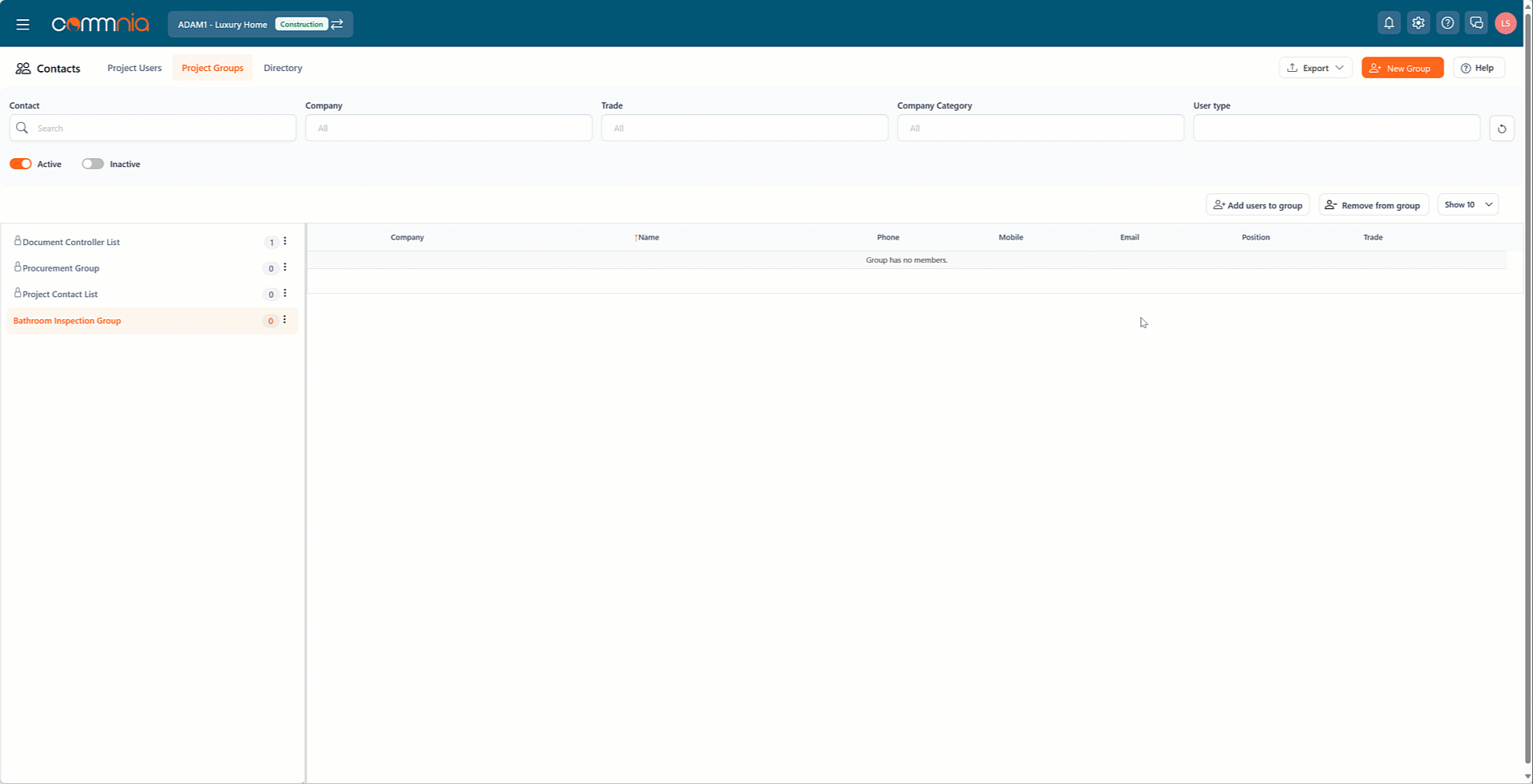Toggle the Inactive filter switch
Image resolution: width=1533 pixels, height=784 pixels.
pos(93,164)
